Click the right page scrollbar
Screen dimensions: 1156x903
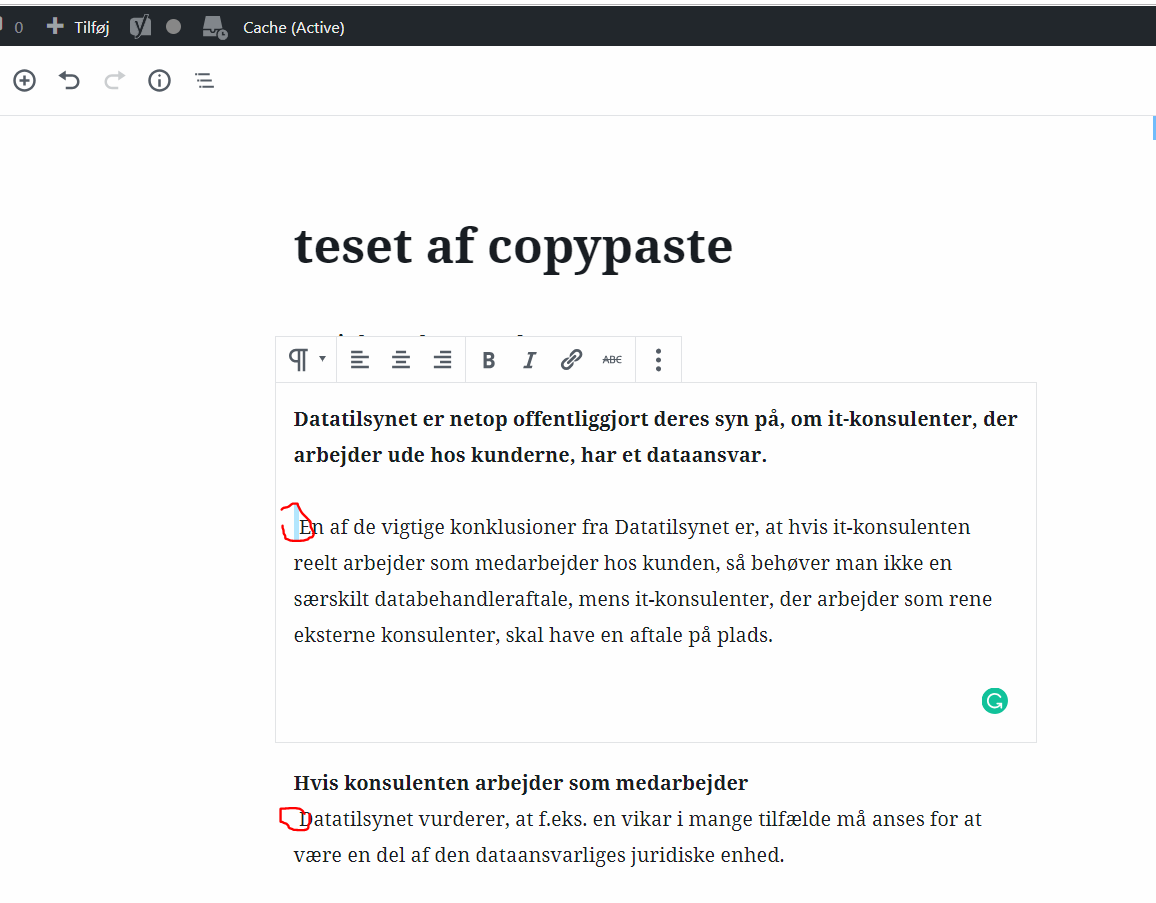coord(1152,128)
